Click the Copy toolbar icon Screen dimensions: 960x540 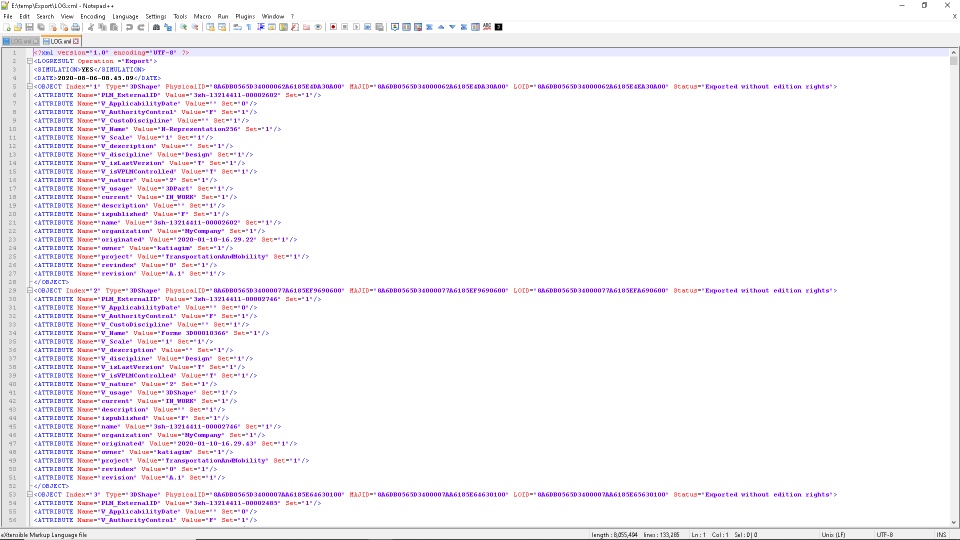(102, 27)
